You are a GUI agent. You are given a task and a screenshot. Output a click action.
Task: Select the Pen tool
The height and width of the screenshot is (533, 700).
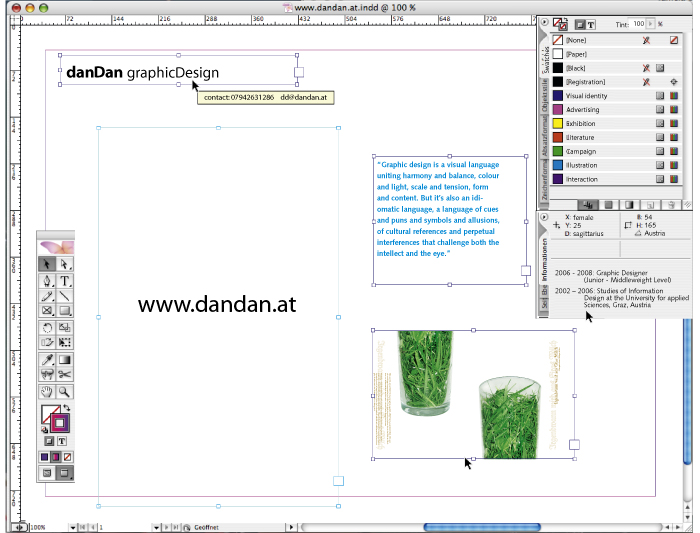point(47,281)
